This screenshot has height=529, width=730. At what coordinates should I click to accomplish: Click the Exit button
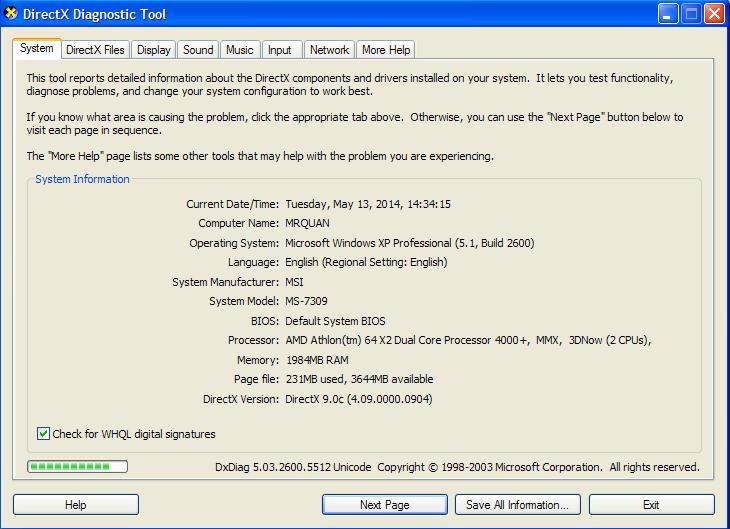tap(651, 505)
